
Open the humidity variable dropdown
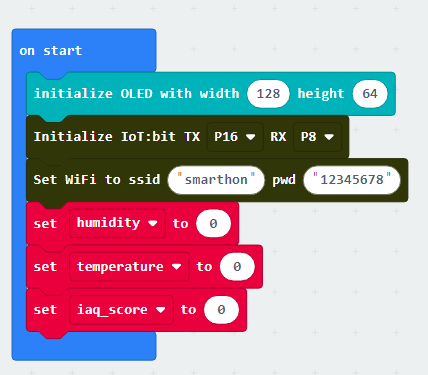(x=117, y=223)
